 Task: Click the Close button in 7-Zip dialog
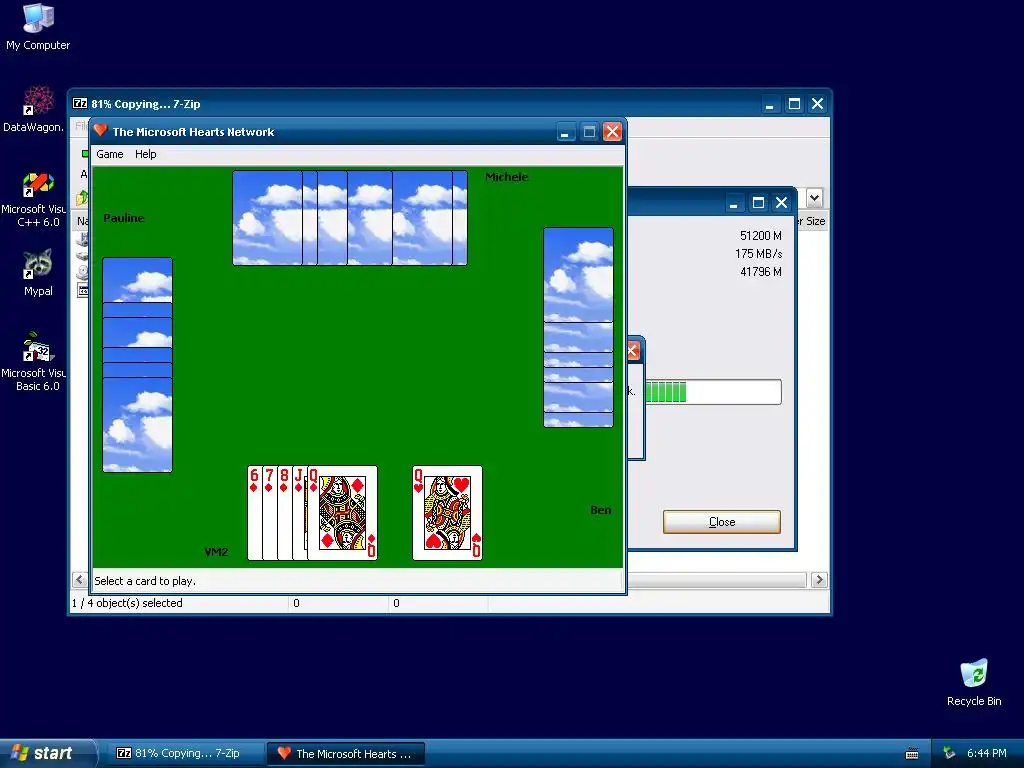coord(722,522)
